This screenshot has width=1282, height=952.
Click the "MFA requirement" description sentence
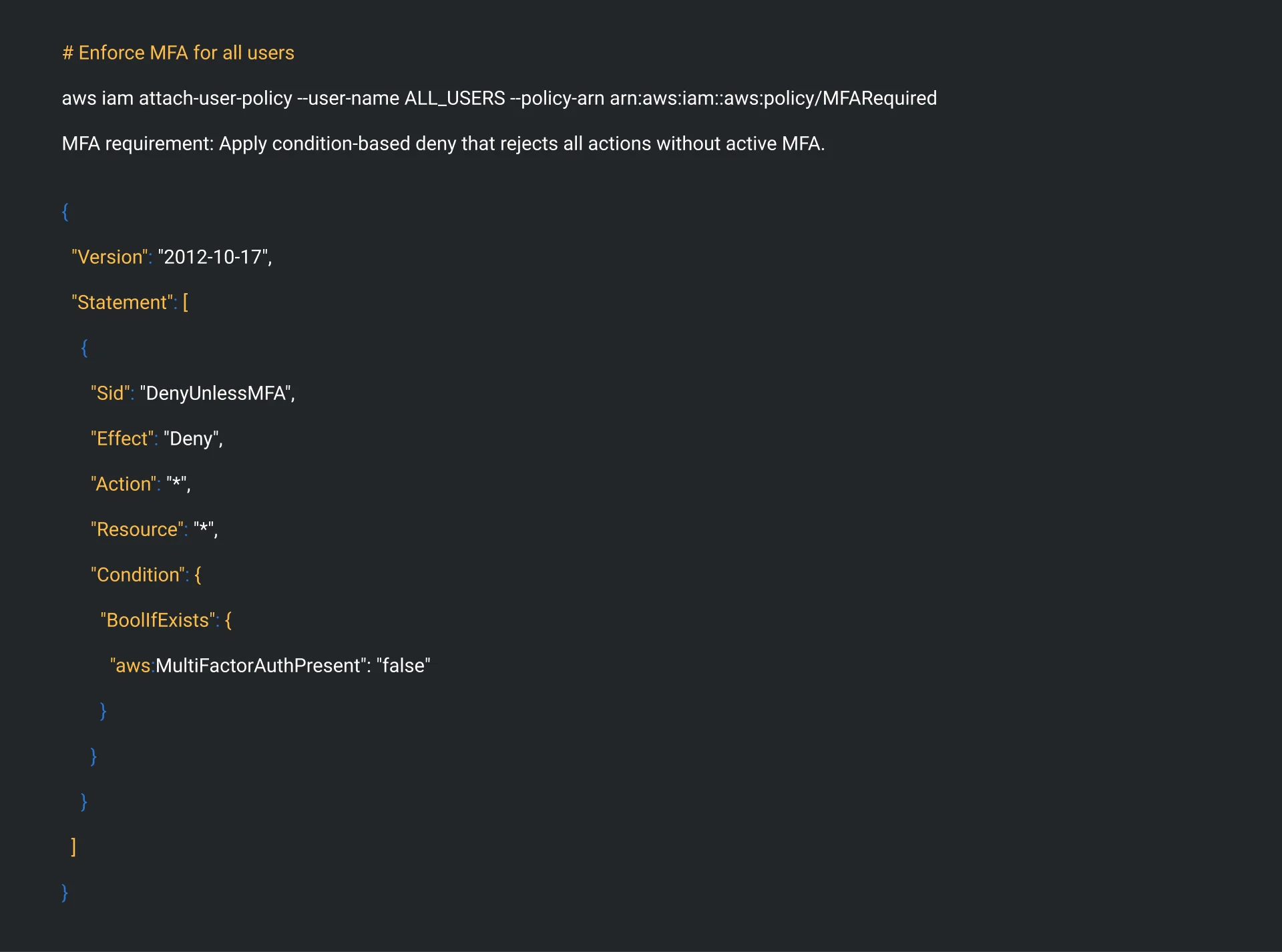point(443,144)
